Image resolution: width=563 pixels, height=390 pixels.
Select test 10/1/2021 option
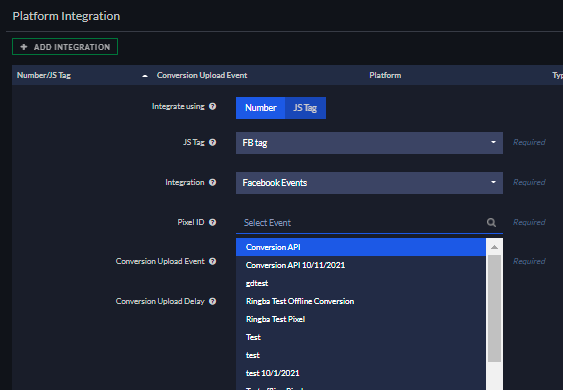[360, 373]
